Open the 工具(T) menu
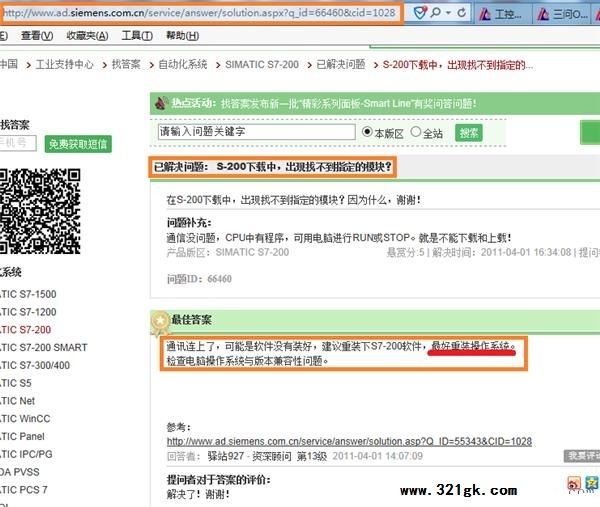This screenshot has width=600, height=507. point(137,36)
